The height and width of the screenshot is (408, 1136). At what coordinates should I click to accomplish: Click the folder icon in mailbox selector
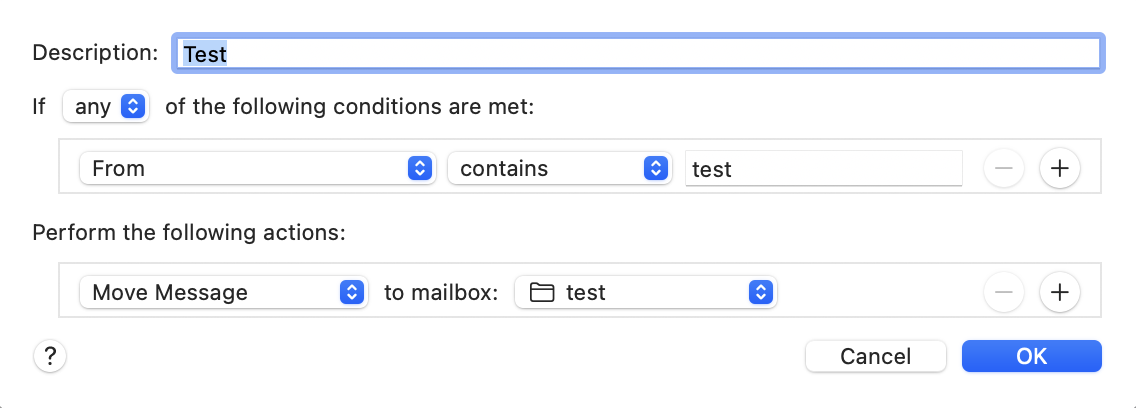coord(542,292)
